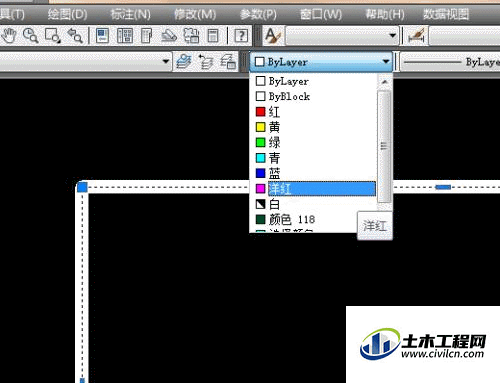
Task: Open the 帮助(H) menu
Action: (385, 14)
